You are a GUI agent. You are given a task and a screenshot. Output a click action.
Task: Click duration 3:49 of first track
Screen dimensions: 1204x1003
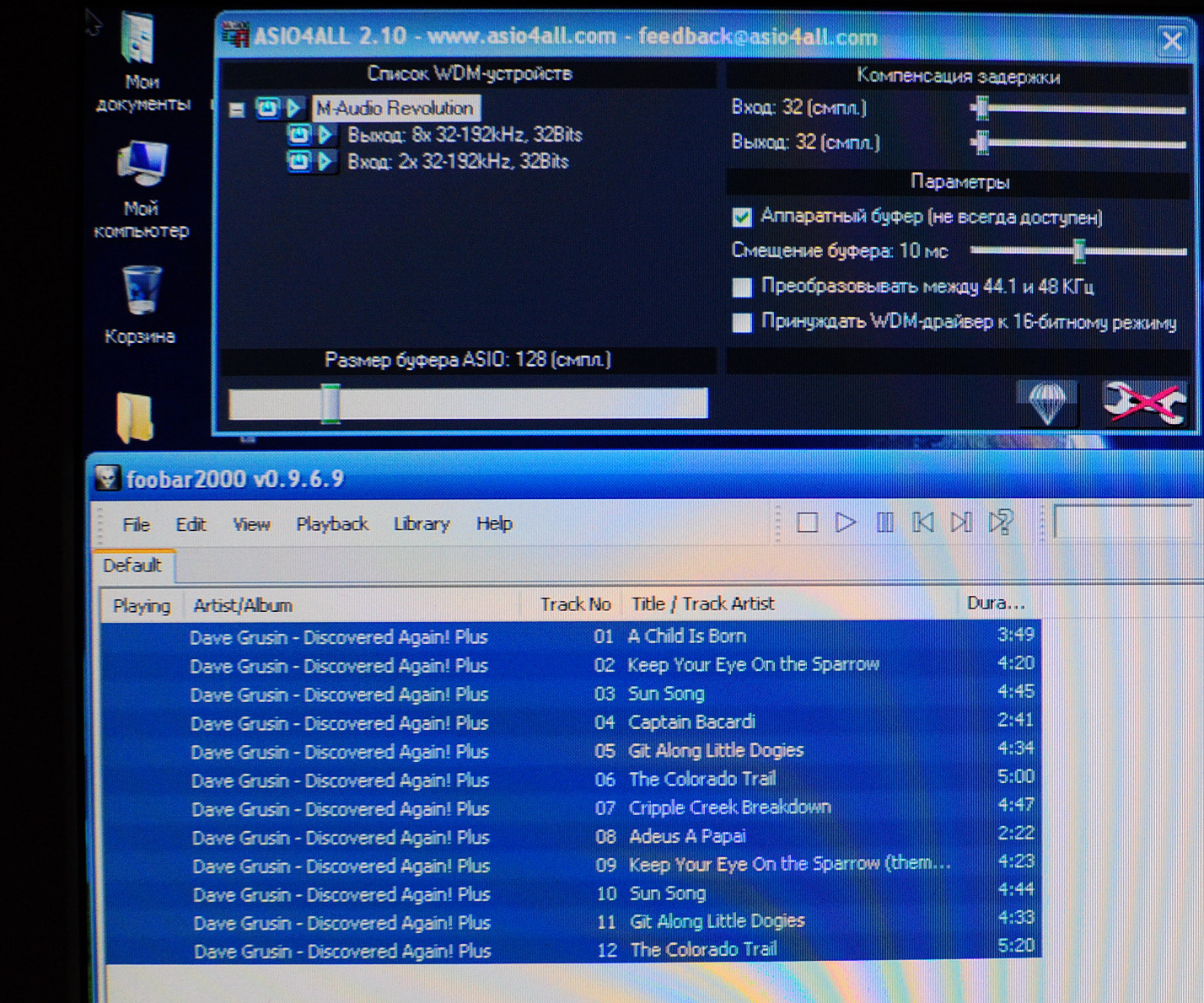1015,634
